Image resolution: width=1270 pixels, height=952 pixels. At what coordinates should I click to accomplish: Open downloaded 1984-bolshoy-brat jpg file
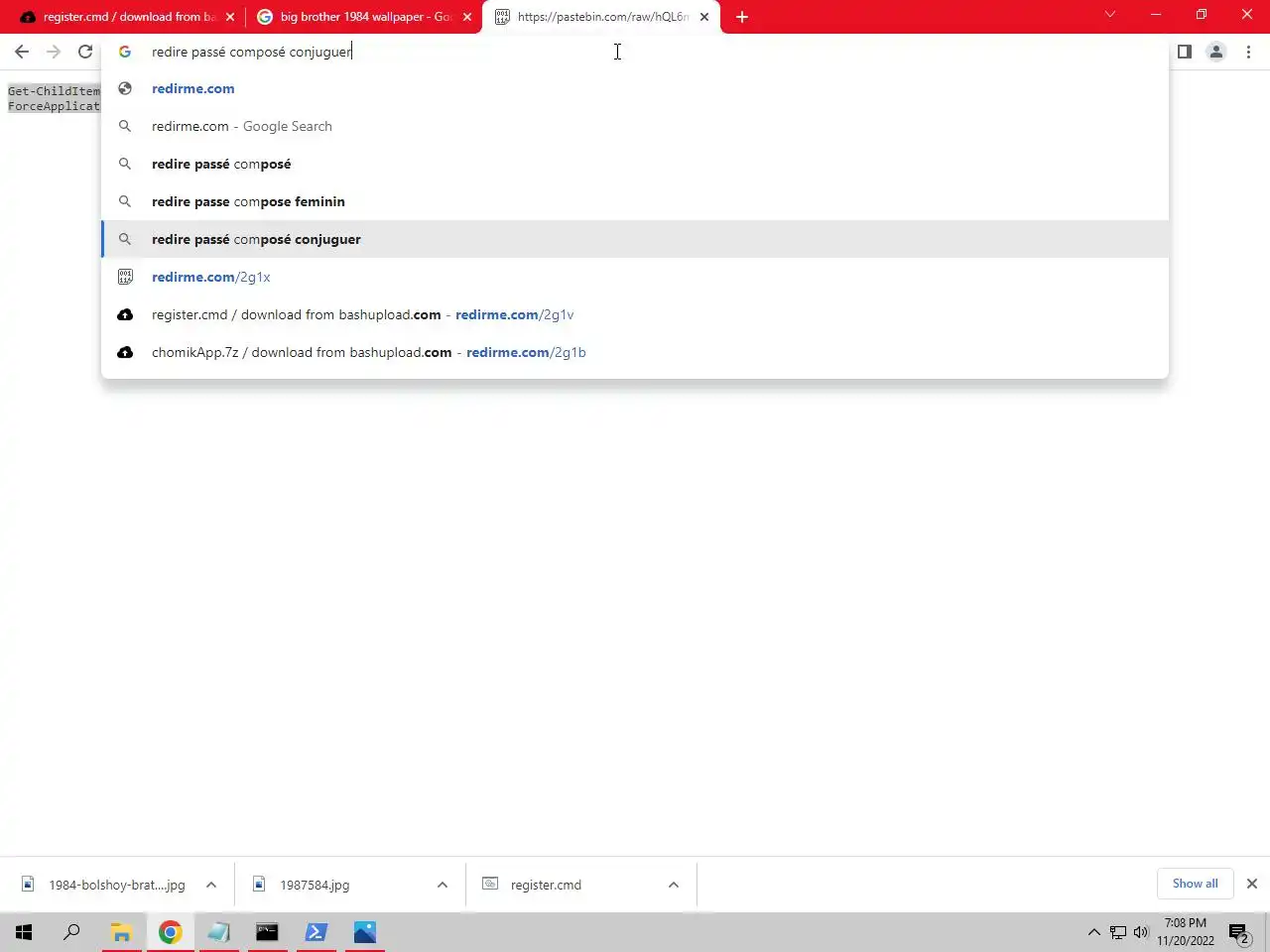[x=103, y=885]
